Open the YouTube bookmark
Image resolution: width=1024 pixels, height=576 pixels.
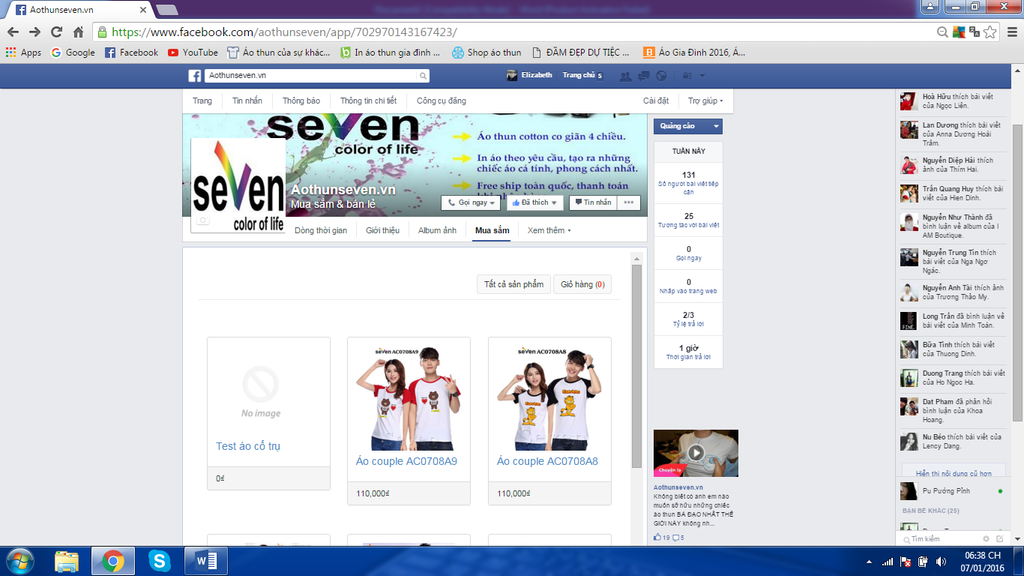tap(193, 52)
